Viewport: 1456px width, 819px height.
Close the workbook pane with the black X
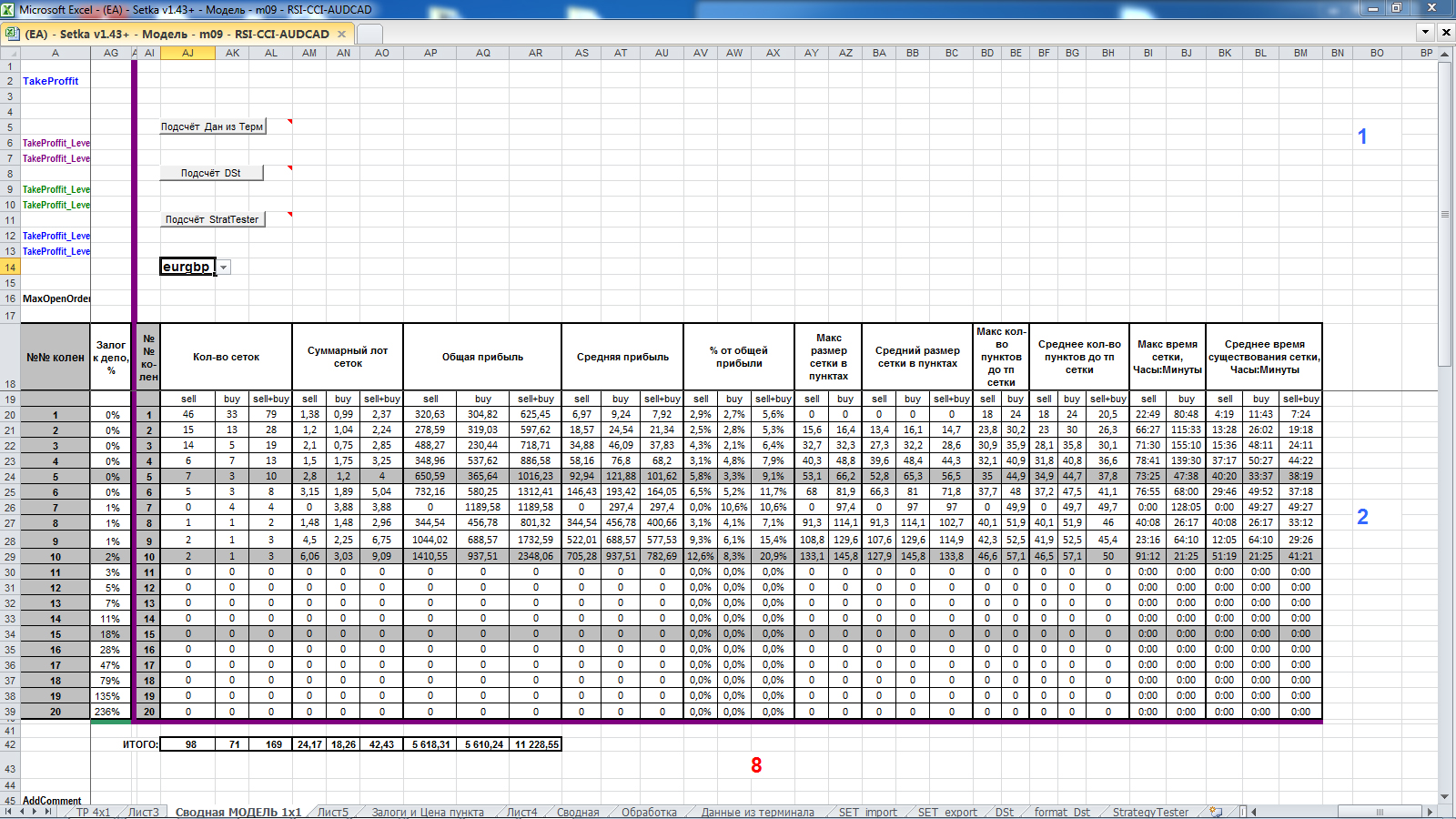[x=1446, y=32]
